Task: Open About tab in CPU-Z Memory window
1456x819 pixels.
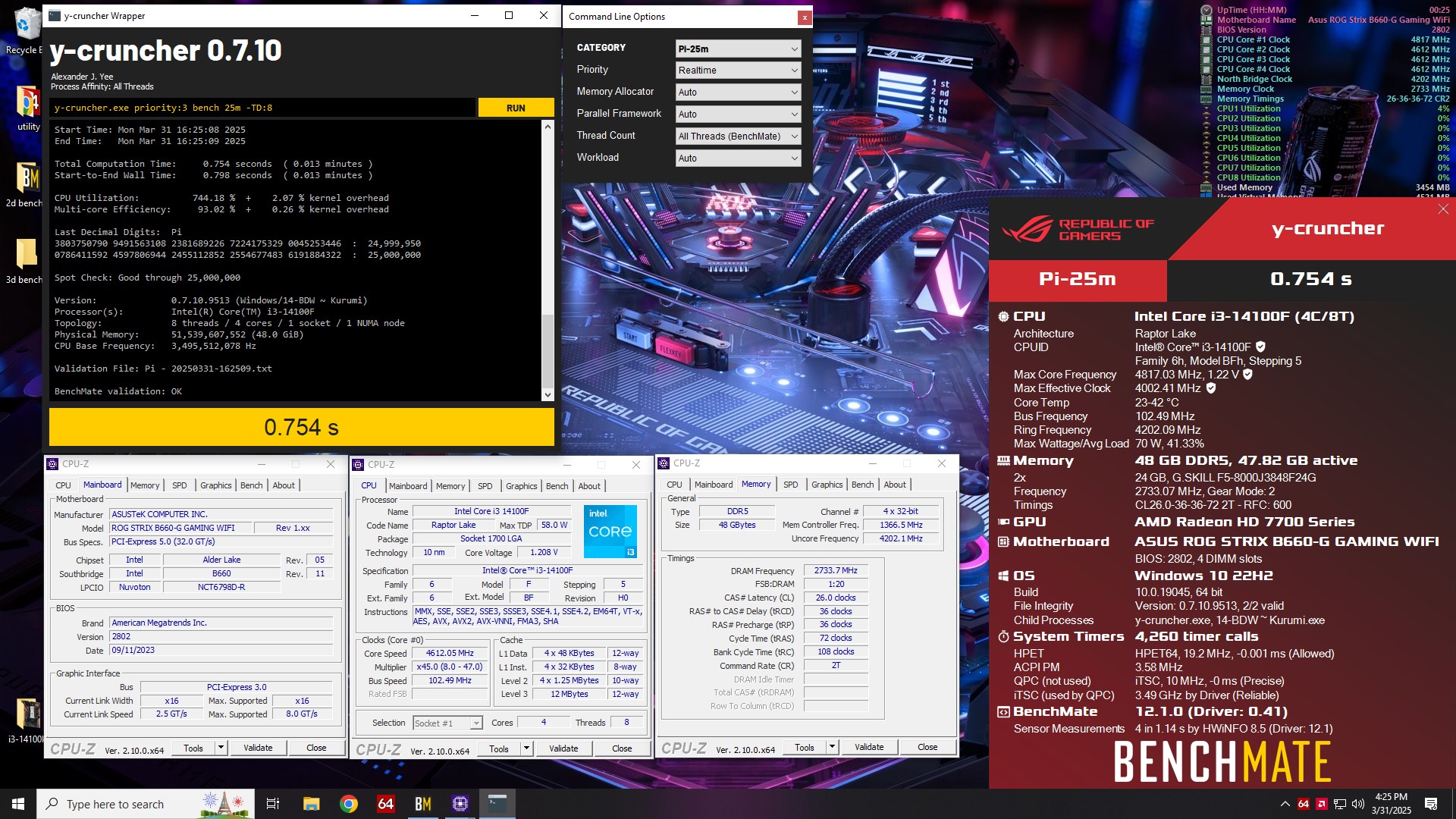Action: [895, 485]
